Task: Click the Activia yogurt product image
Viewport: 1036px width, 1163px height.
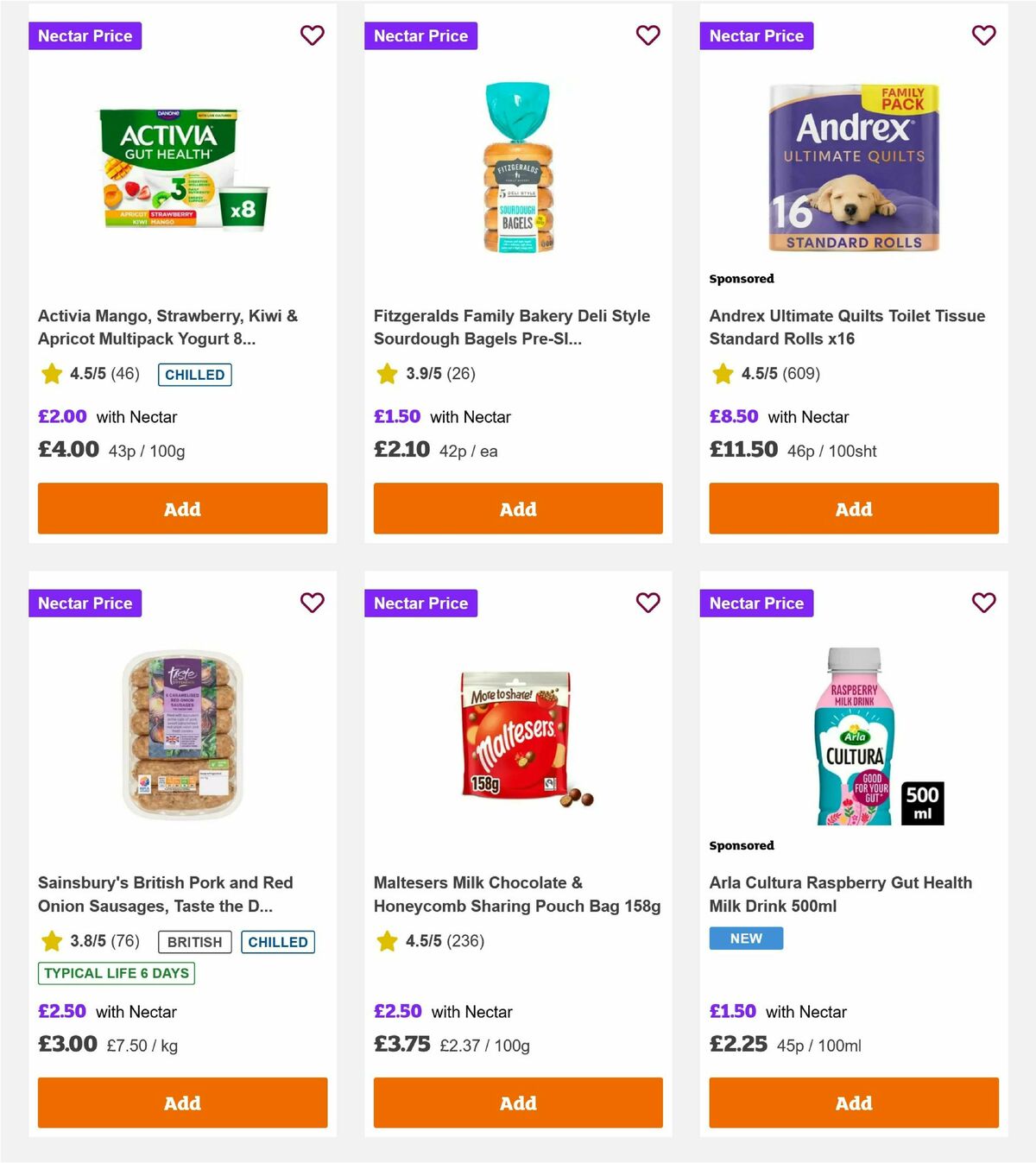Action: point(182,169)
